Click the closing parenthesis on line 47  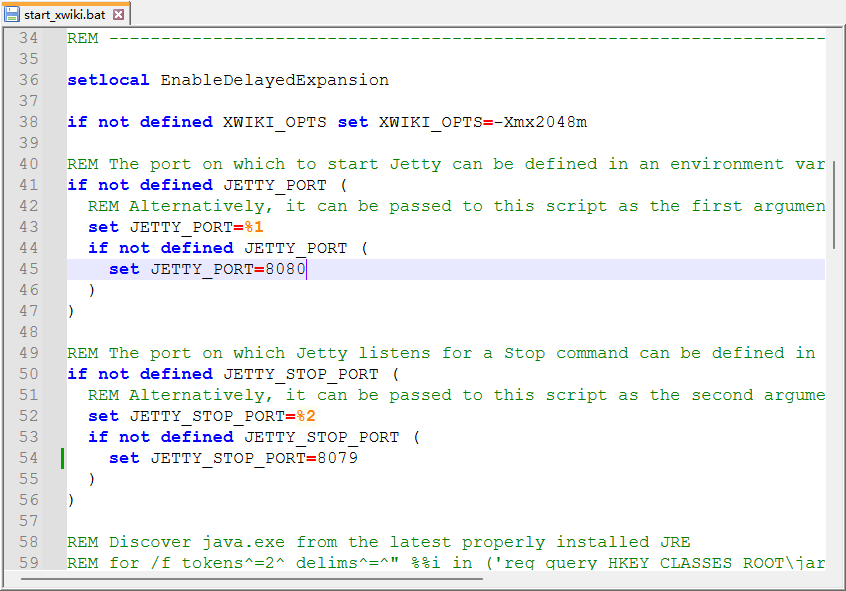[x=71, y=311]
